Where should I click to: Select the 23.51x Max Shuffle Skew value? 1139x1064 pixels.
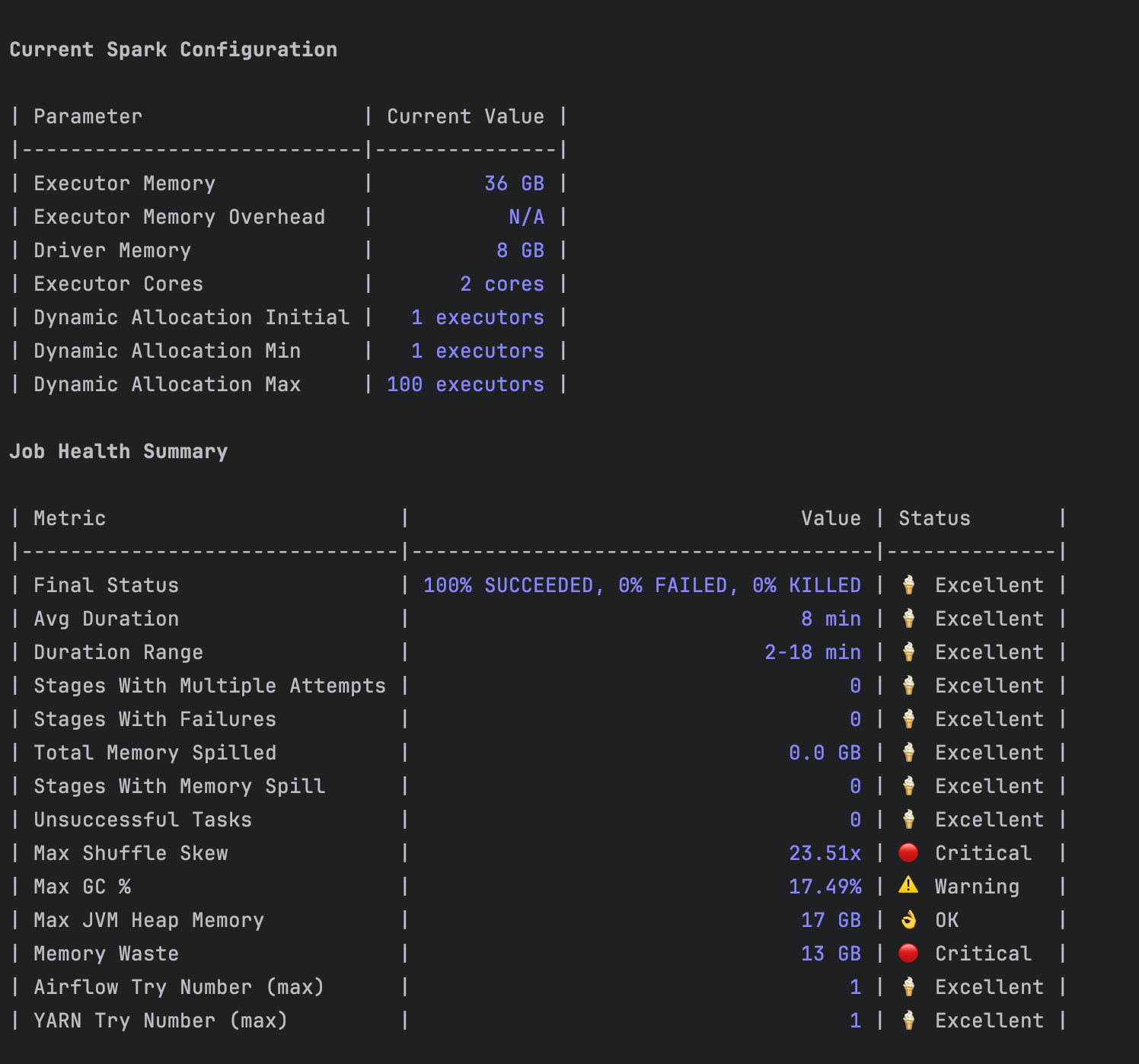coord(825,852)
